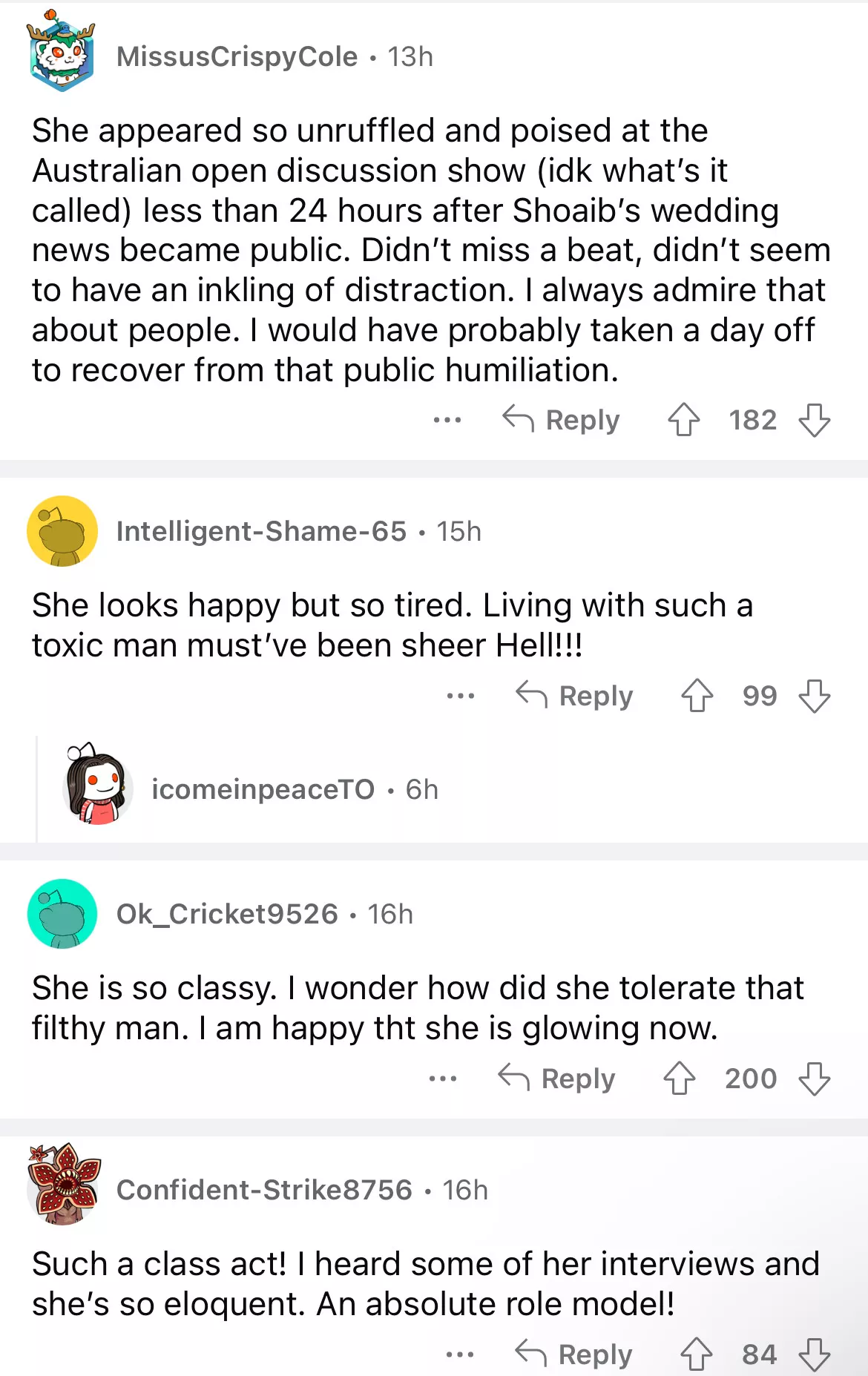The height and width of the screenshot is (1376, 868).
Task: Downvote Ok_Cricket9526's comment
Action: 814,1079
